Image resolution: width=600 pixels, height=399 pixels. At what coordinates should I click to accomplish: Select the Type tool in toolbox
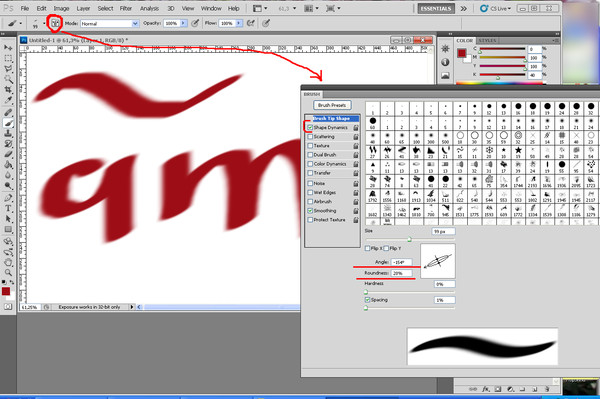(8, 208)
